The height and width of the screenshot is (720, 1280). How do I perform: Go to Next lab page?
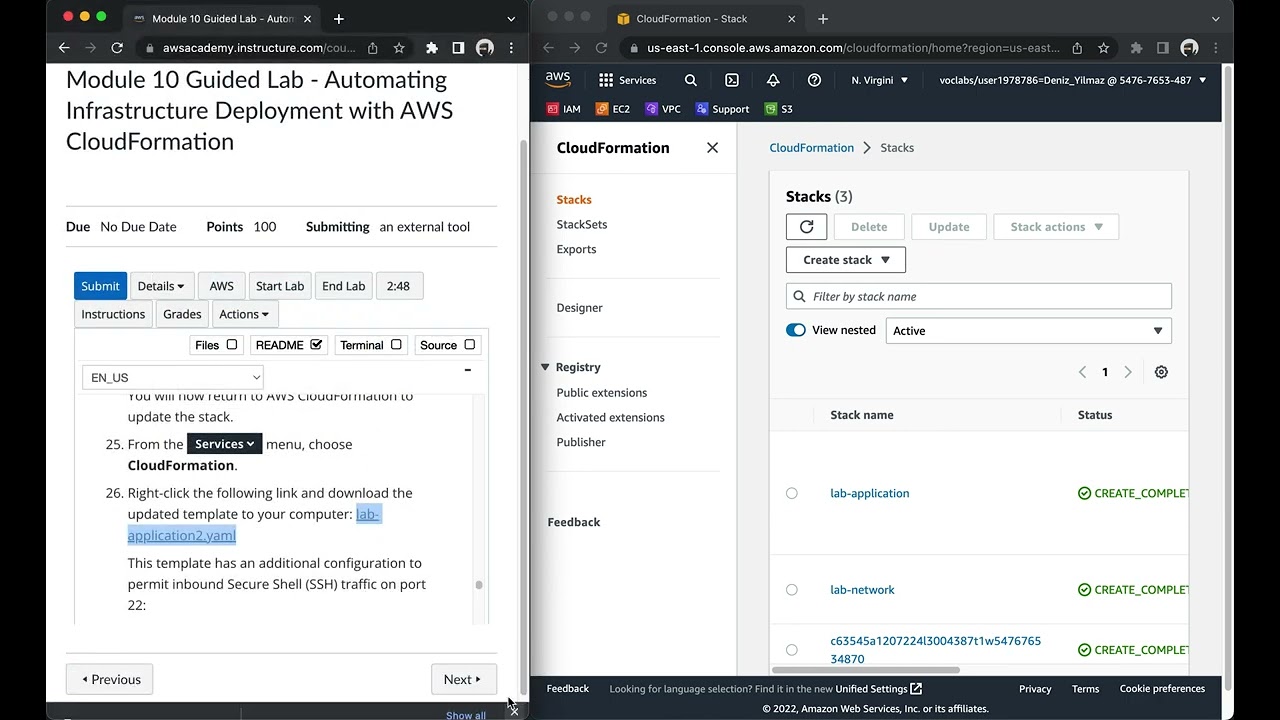click(463, 679)
